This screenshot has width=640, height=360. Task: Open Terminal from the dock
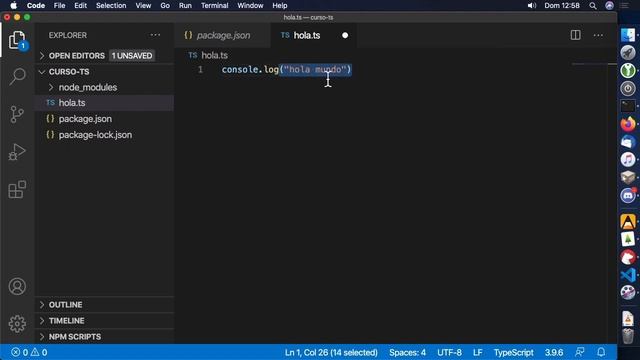click(x=628, y=106)
